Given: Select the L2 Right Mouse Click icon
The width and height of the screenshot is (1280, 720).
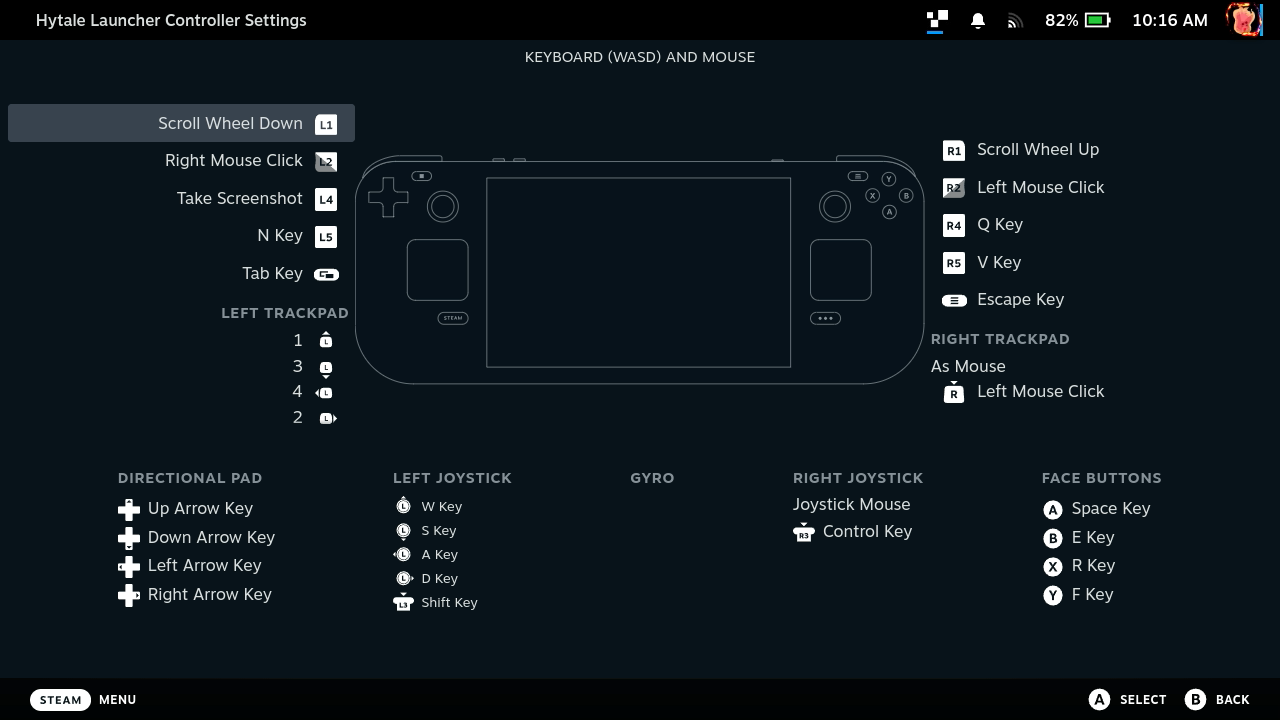Looking at the screenshot, I should tap(326, 161).
